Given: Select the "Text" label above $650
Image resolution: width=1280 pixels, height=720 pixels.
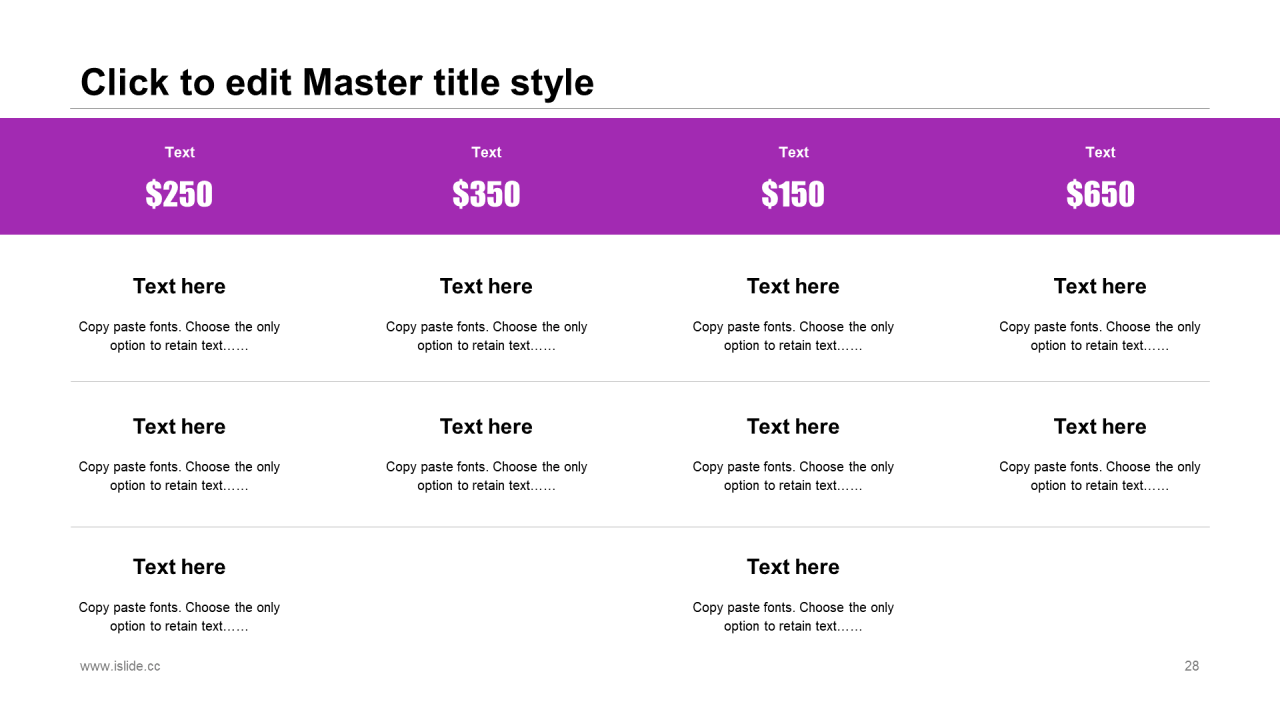Looking at the screenshot, I should pos(1100,152).
